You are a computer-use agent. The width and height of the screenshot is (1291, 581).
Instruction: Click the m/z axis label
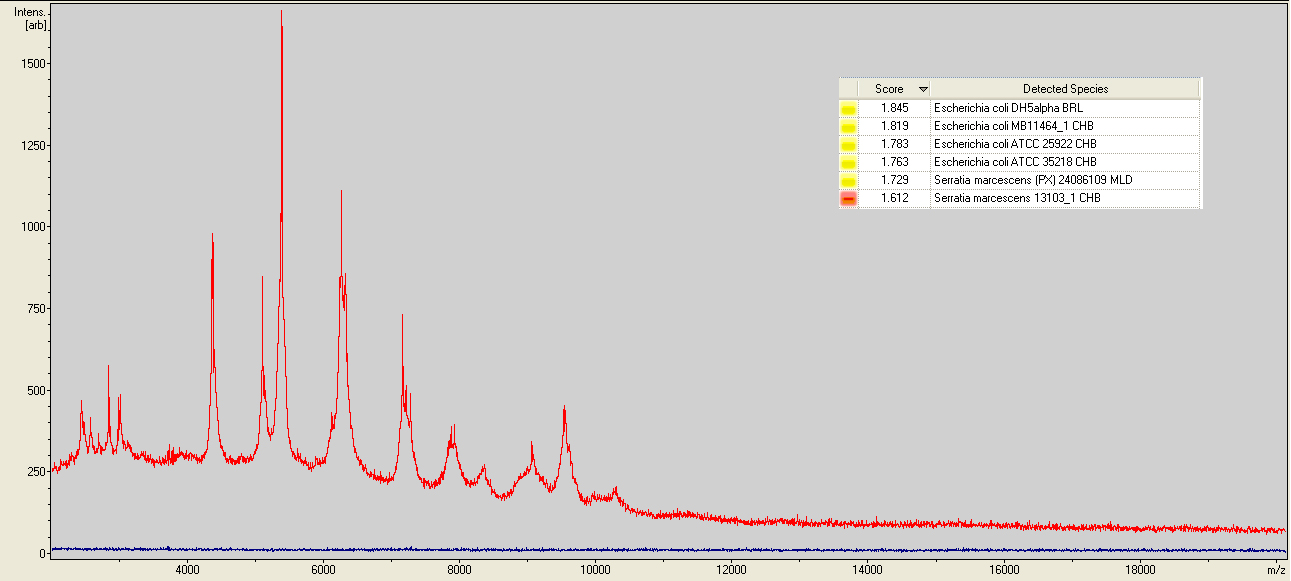(1275, 569)
